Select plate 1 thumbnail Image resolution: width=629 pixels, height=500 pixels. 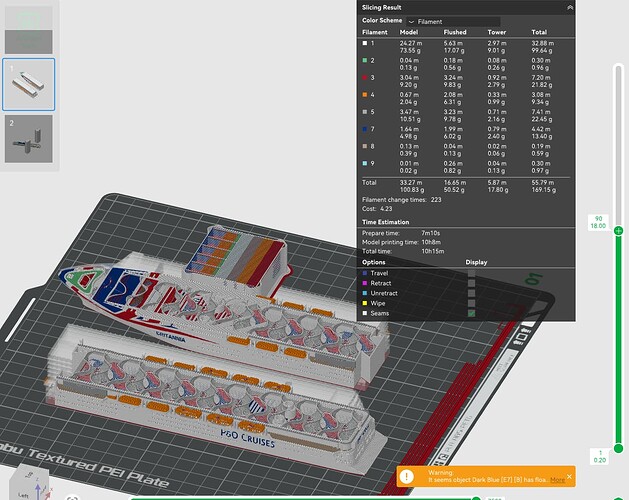click(28, 84)
